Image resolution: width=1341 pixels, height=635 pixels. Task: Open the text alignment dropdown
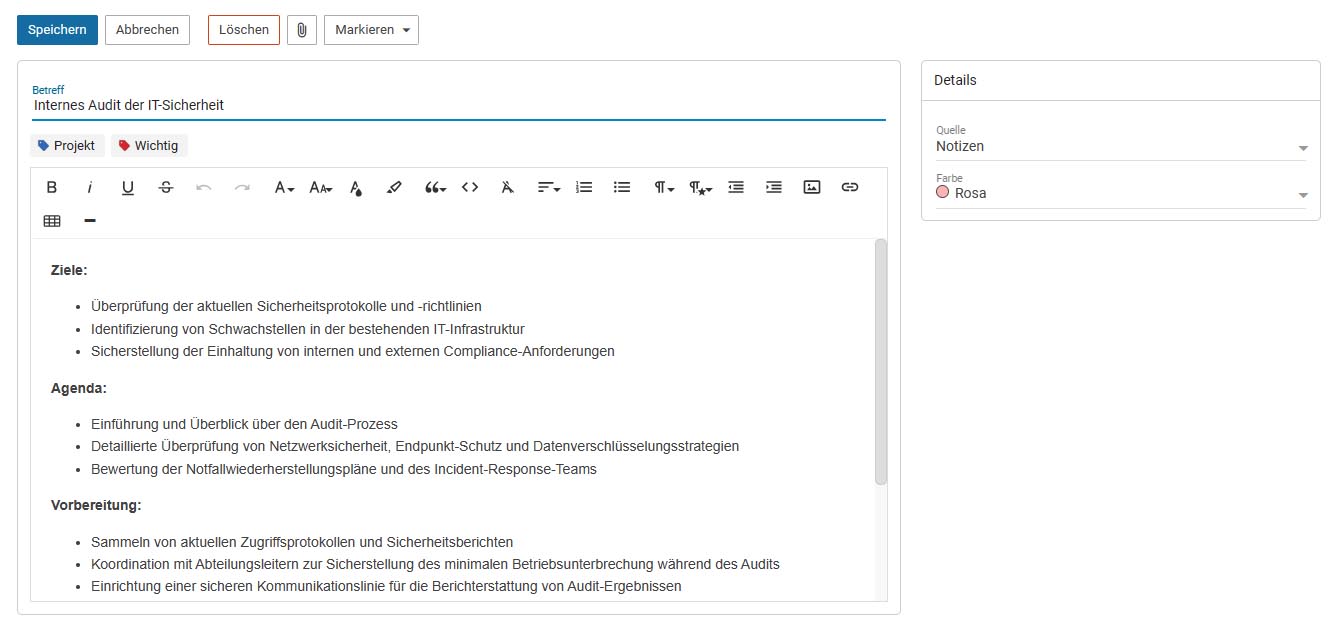click(x=548, y=187)
